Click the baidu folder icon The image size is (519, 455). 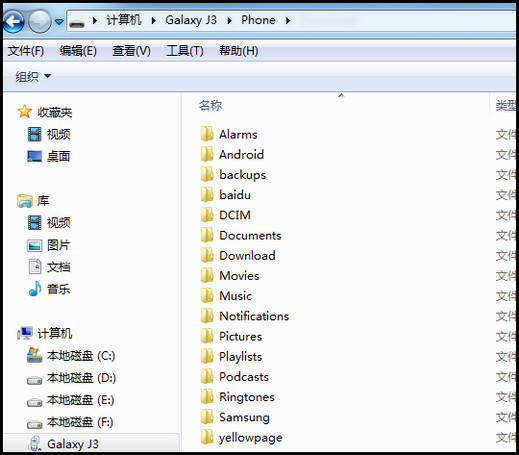[207, 195]
